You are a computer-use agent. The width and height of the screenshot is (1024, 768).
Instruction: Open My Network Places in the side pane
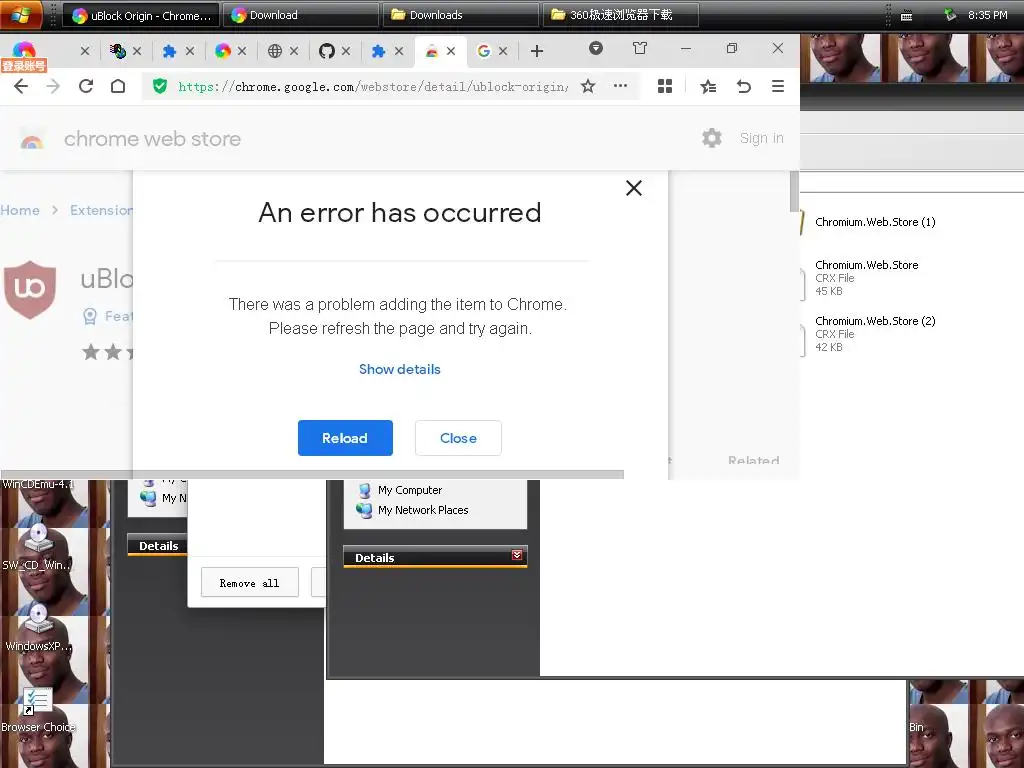click(x=413, y=510)
